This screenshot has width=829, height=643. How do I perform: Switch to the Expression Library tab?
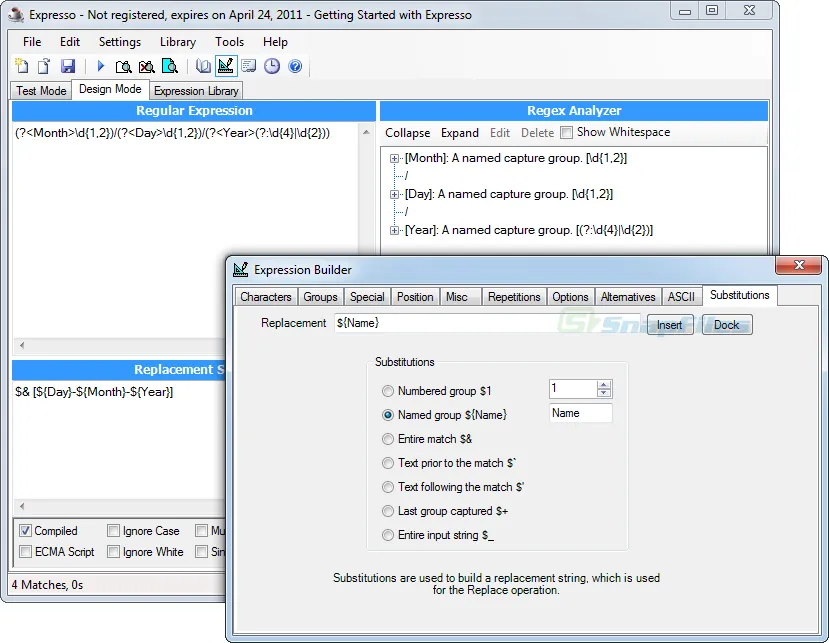(x=196, y=90)
